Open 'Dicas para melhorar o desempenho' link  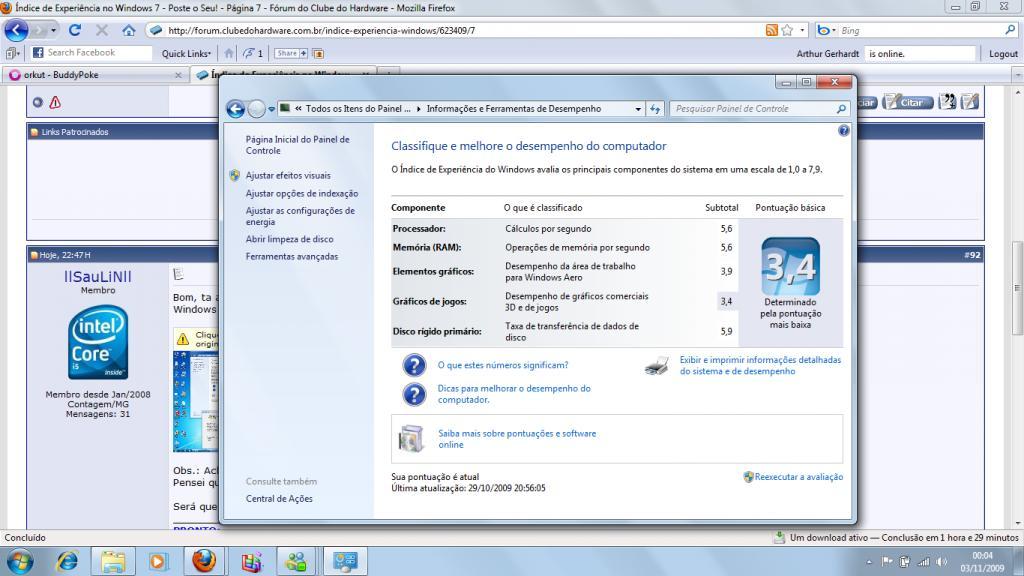click(x=514, y=394)
